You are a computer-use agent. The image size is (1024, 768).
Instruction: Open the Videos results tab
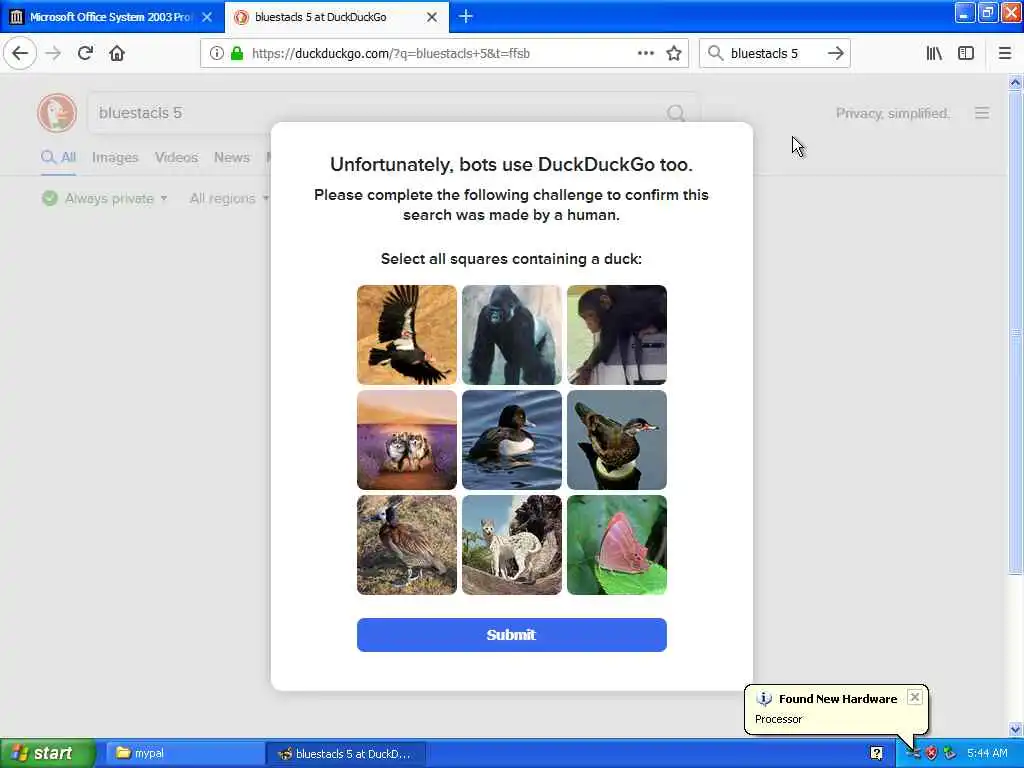(x=176, y=157)
